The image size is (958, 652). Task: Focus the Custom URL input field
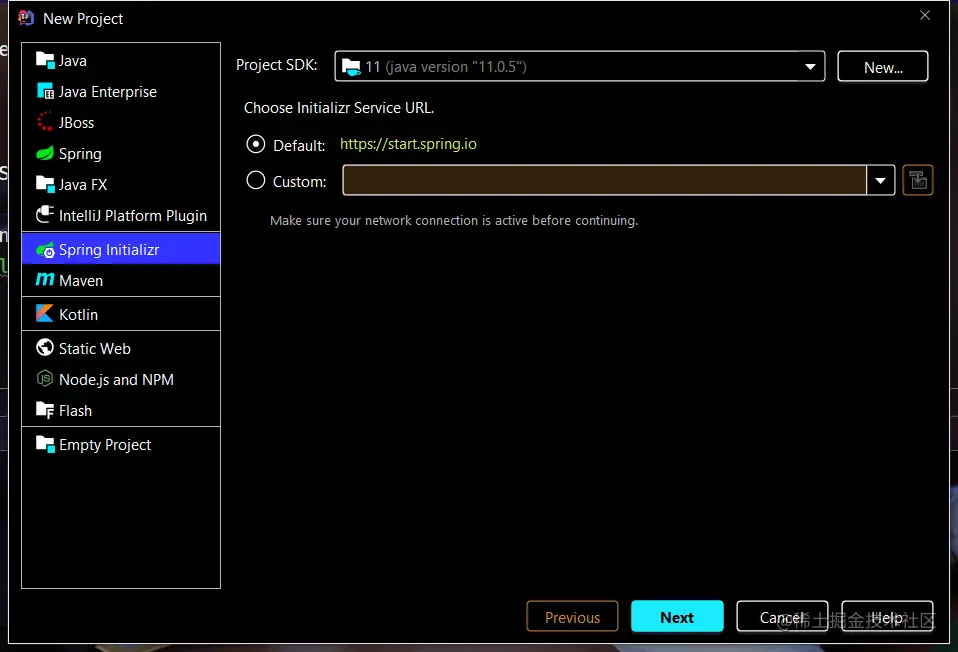pyautogui.click(x=604, y=180)
